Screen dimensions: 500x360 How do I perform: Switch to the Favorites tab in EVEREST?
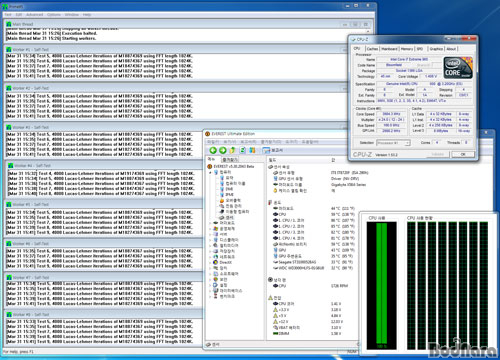click(x=229, y=160)
